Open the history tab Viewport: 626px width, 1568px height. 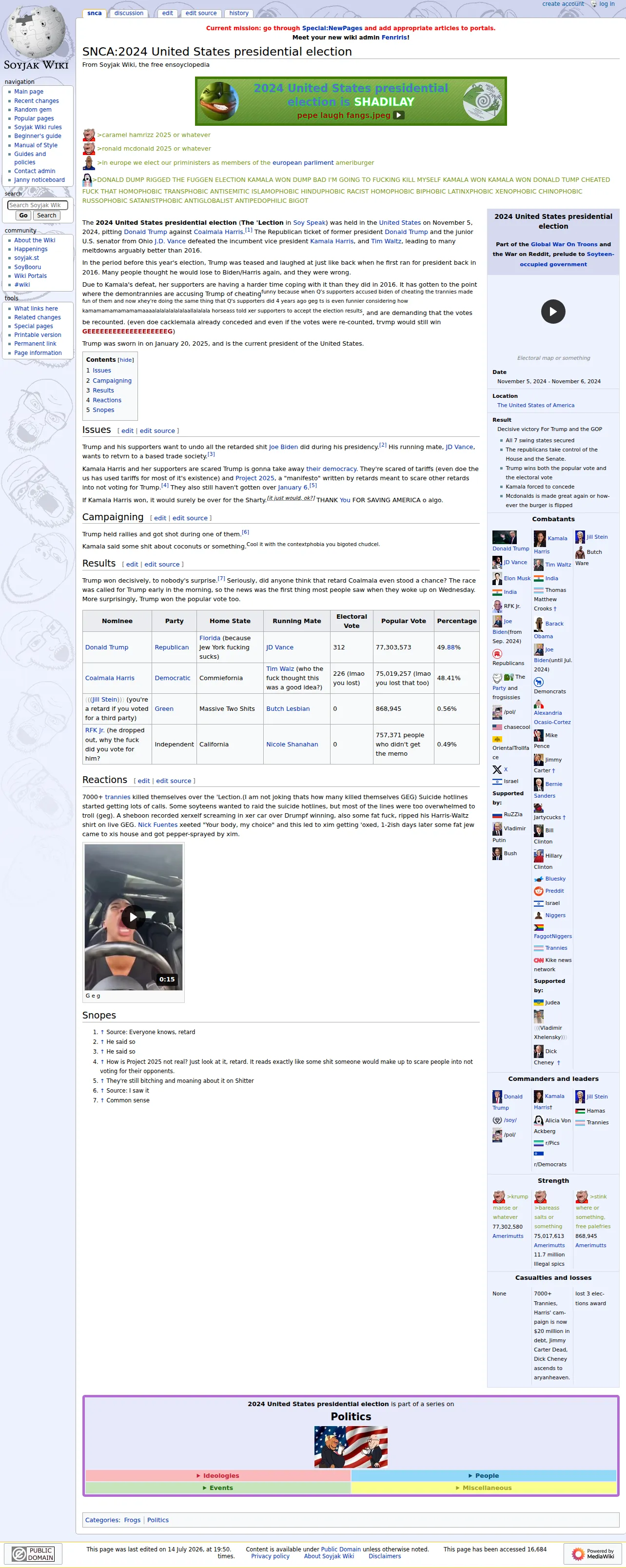point(239,13)
